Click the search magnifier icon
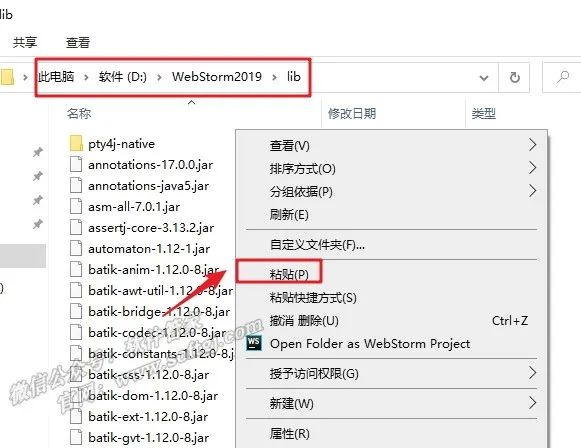This screenshot has height=448, width=581. pyautogui.click(x=562, y=77)
